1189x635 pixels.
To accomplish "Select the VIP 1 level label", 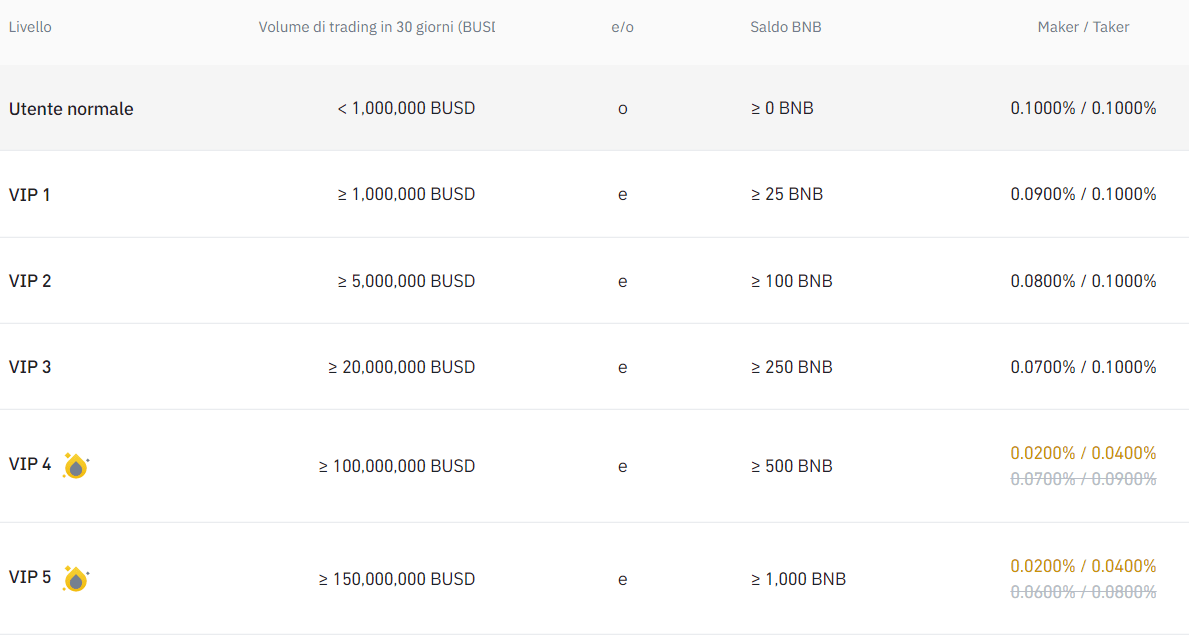I will click(x=30, y=195).
